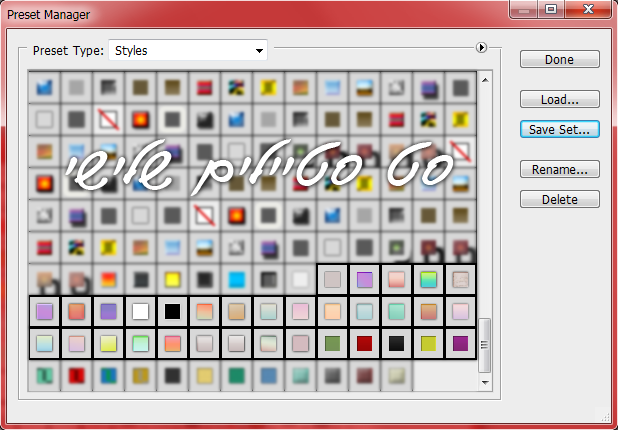Select the bottom-row pale beige style
Screen dimensions: 618x430
coord(396,376)
